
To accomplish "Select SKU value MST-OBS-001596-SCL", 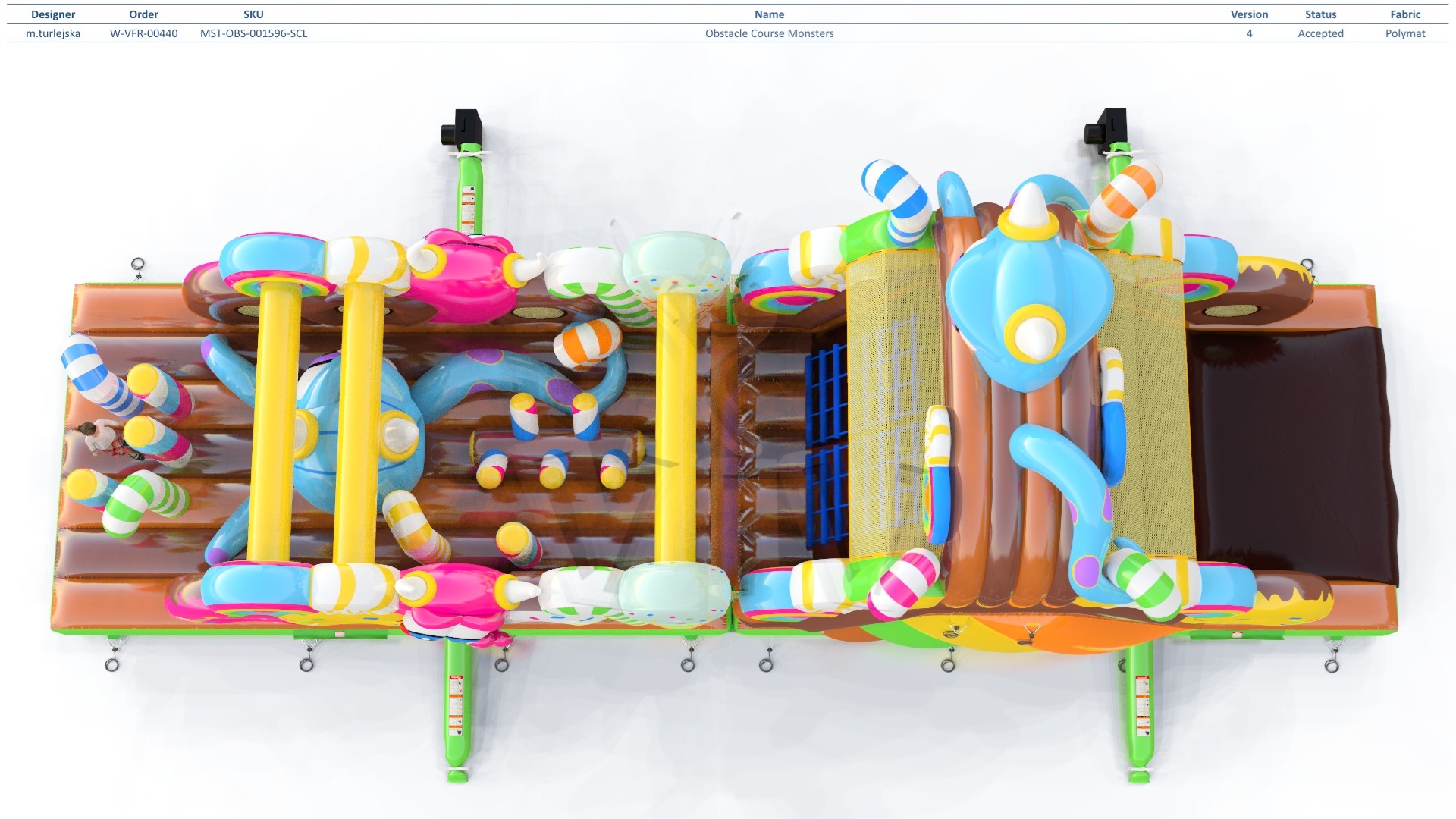I will (x=253, y=33).
